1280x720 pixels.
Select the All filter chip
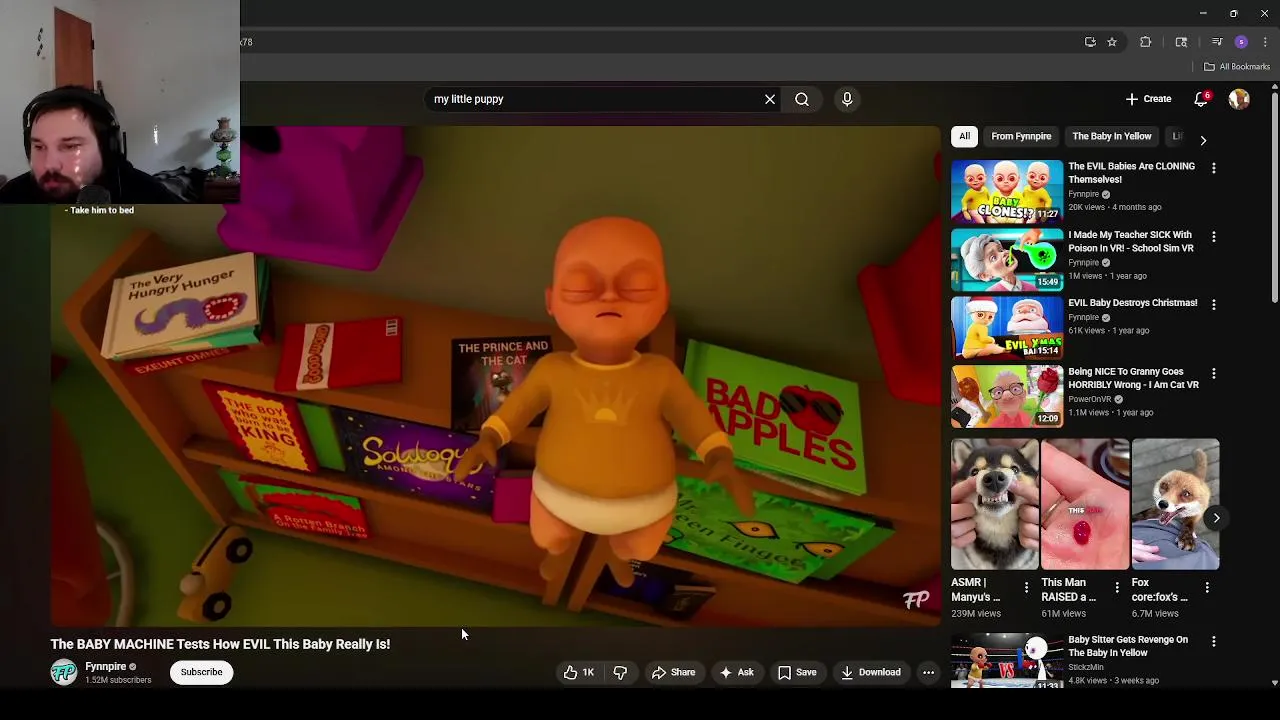964,136
